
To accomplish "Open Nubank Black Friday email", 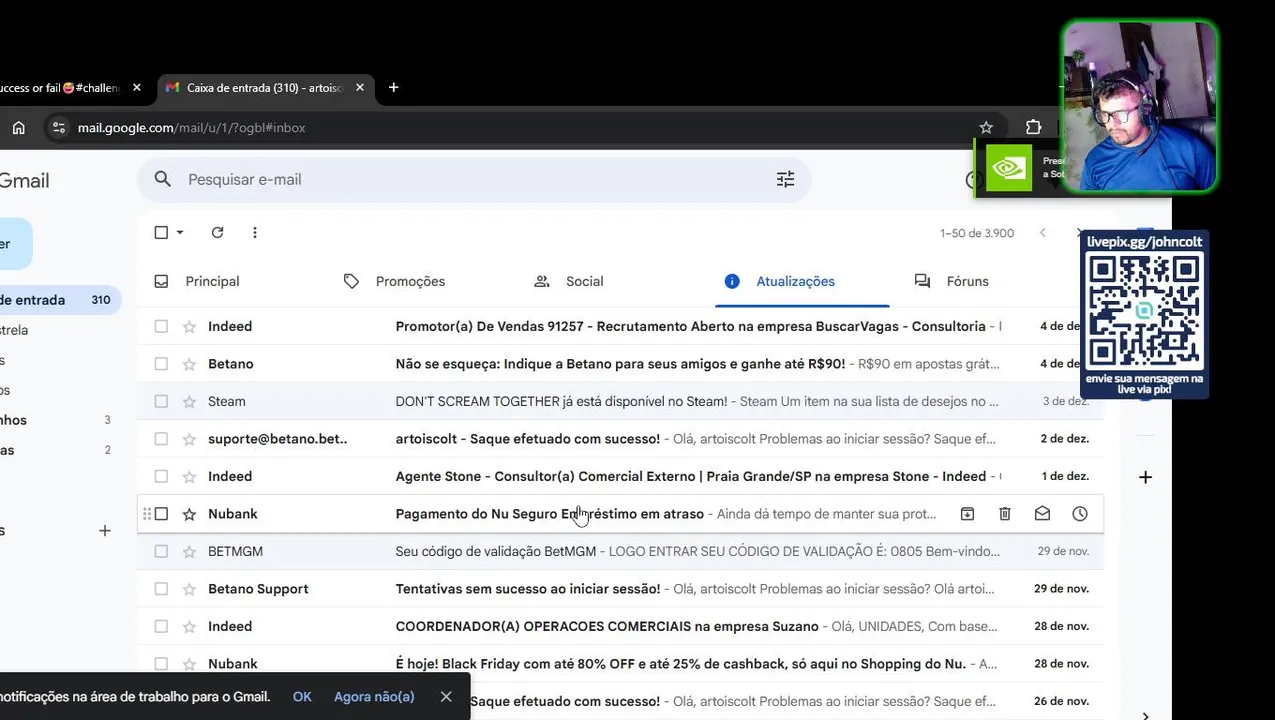I will click(620, 664).
